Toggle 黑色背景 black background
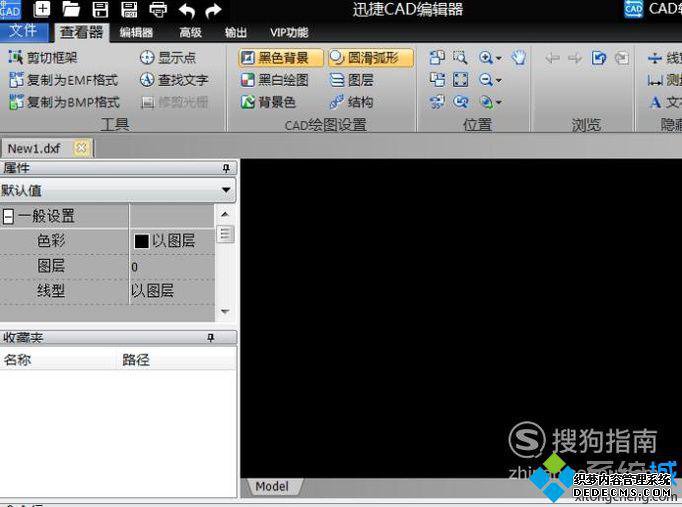The width and height of the screenshot is (682, 507). click(281, 57)
